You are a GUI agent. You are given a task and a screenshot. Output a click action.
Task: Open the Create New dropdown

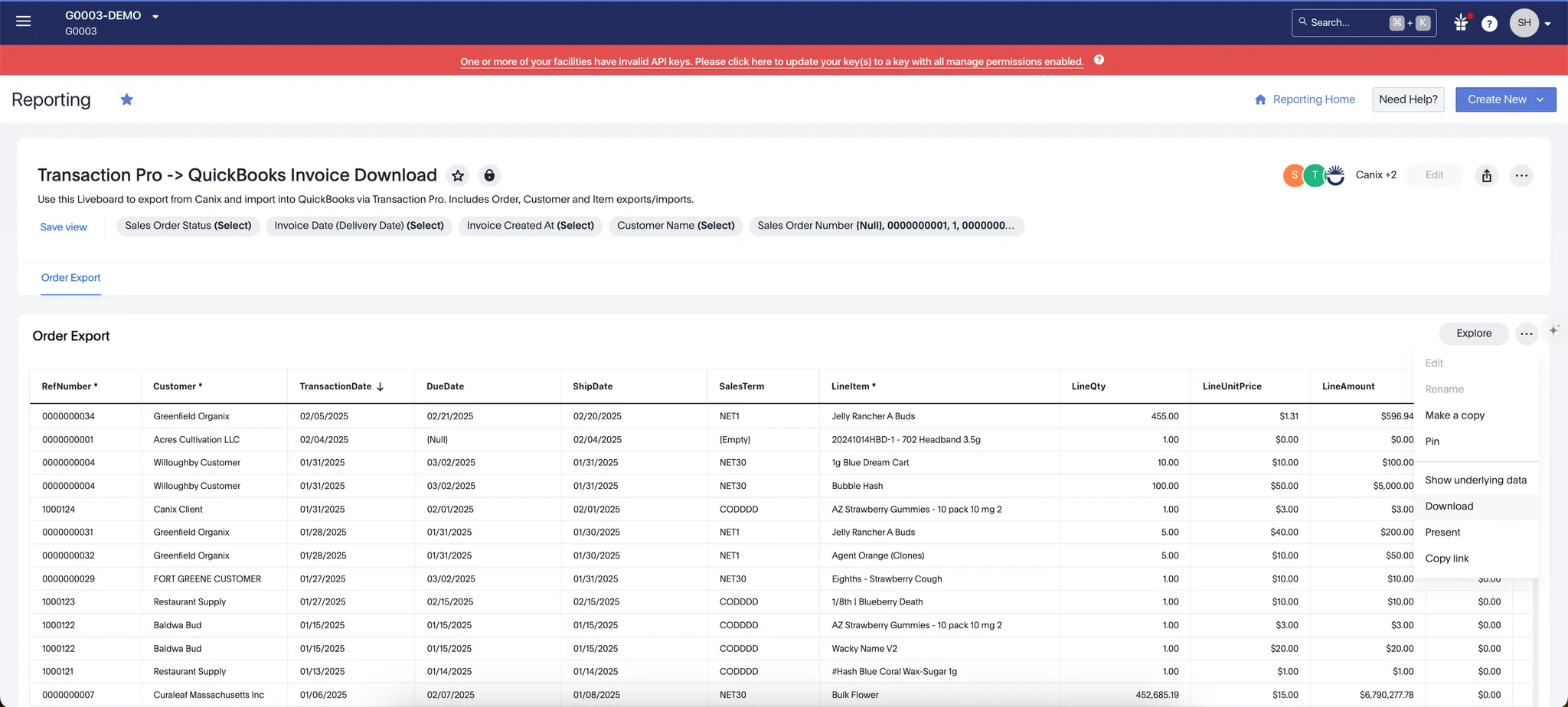pyautogui.click(x=1505, y=99)
